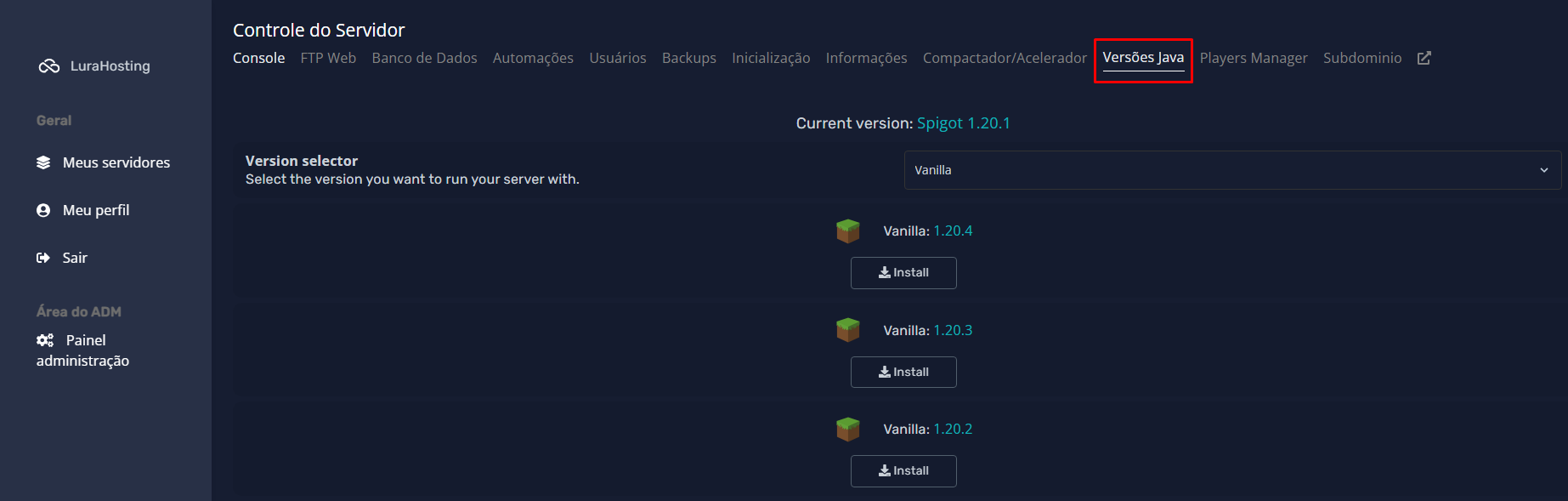1568x501 pixels.
Task: Click the Version selector heading
Action: [x=302, y=161]
